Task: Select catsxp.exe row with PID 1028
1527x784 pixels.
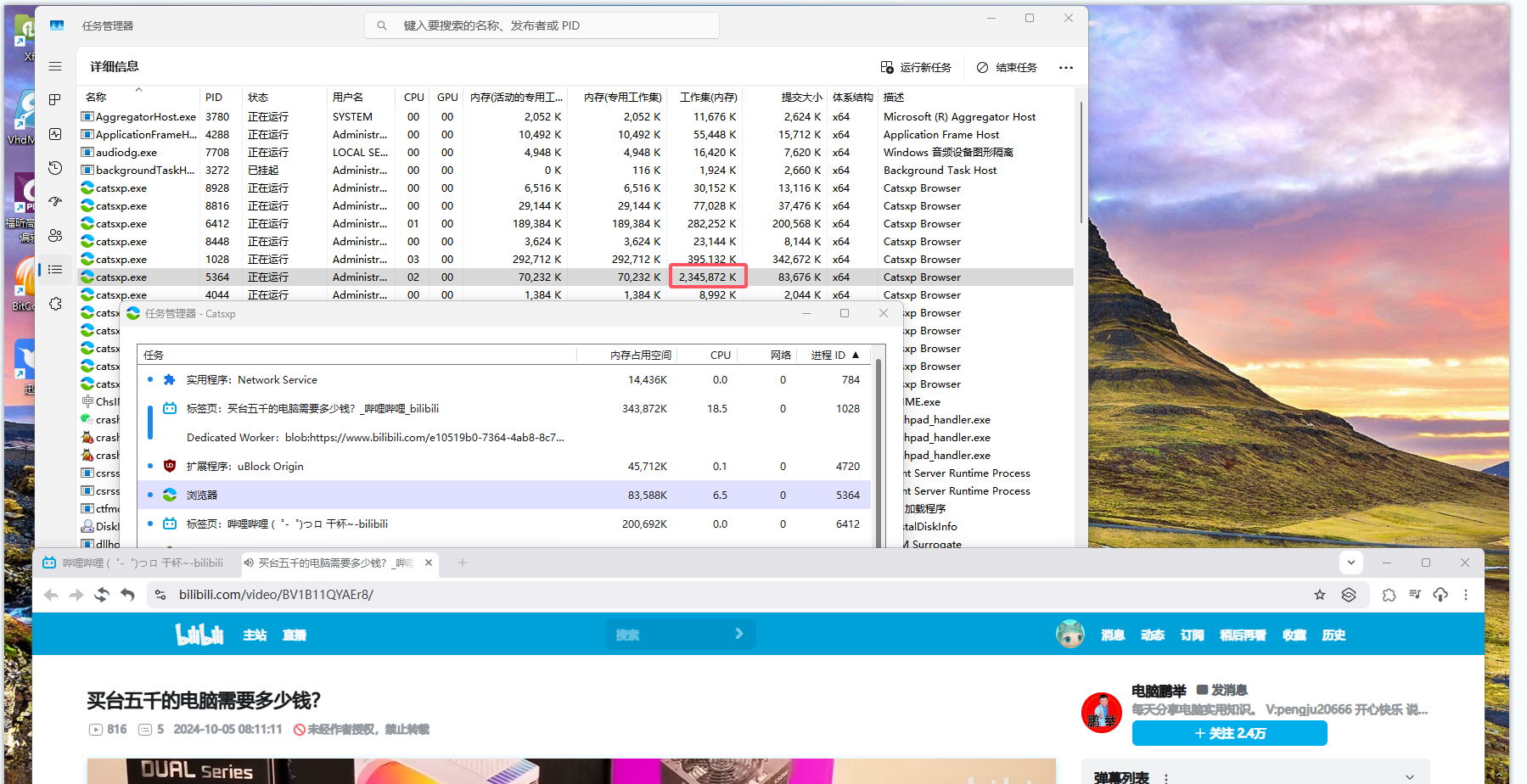Action: click(577, 259)
